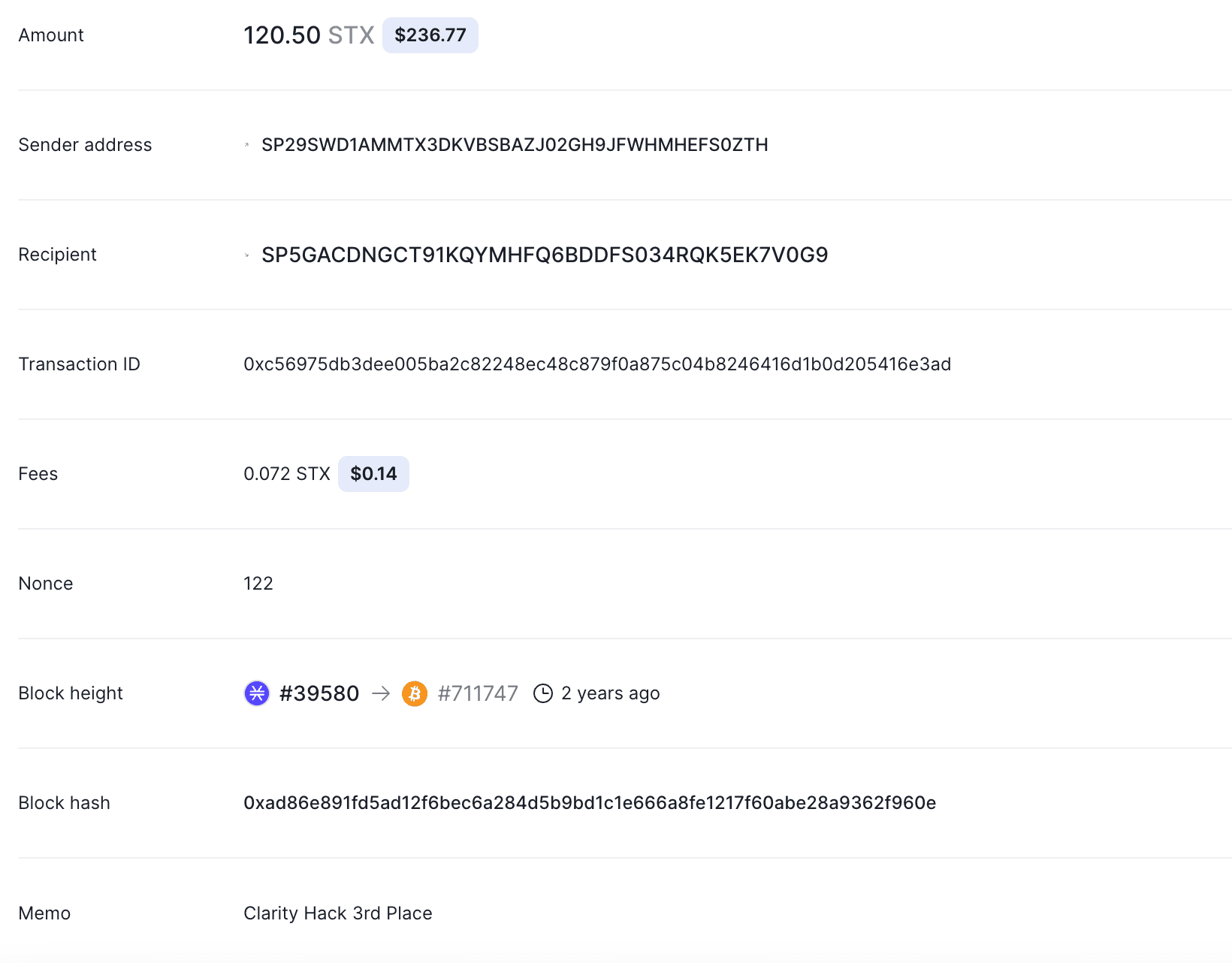Click the transaction ID hash

[597, 364]
